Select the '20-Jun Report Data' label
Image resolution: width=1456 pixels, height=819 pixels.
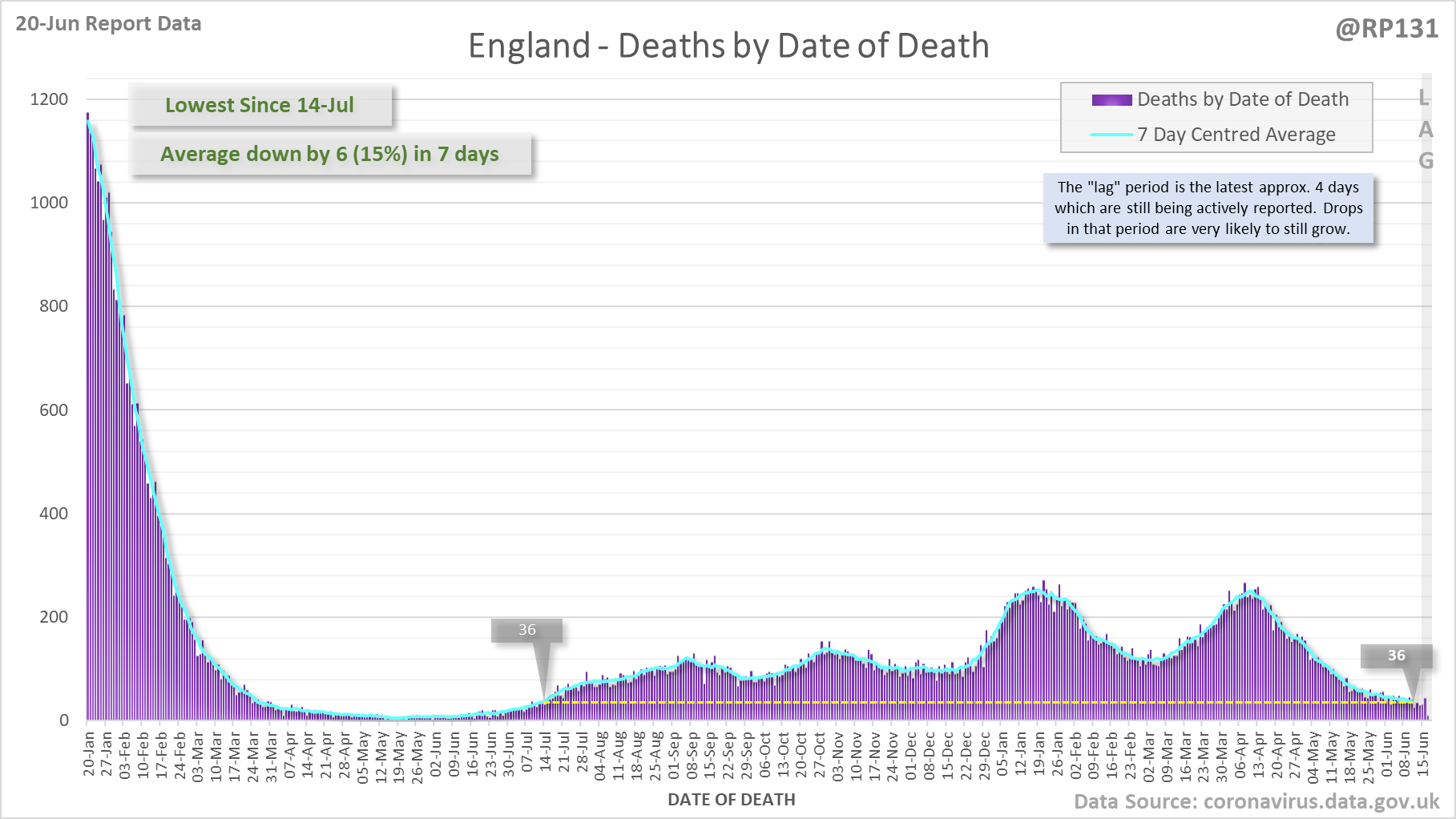click(x=108, y=24)
